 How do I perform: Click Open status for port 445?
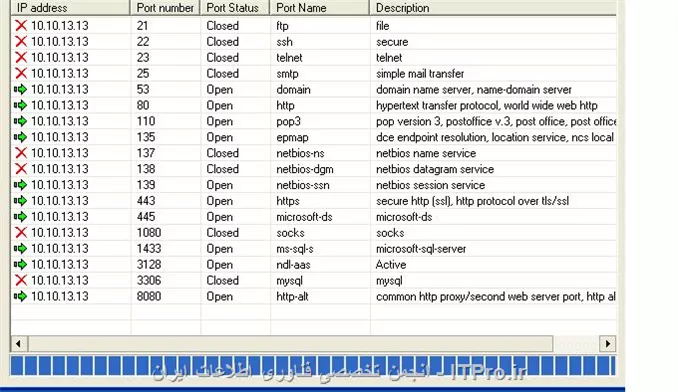219,217
